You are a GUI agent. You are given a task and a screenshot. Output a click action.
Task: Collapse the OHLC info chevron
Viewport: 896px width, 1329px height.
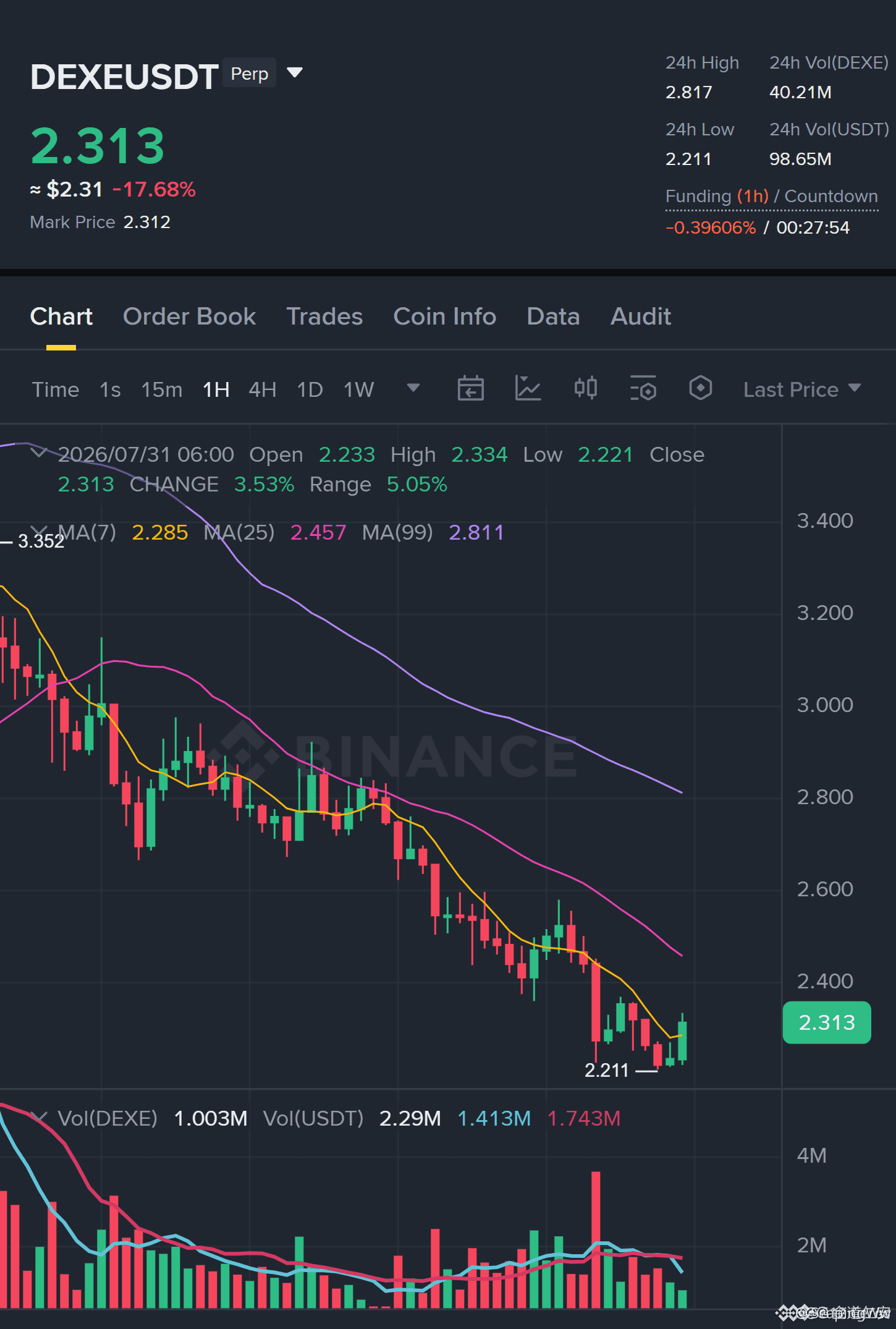(x=39, y=453)
